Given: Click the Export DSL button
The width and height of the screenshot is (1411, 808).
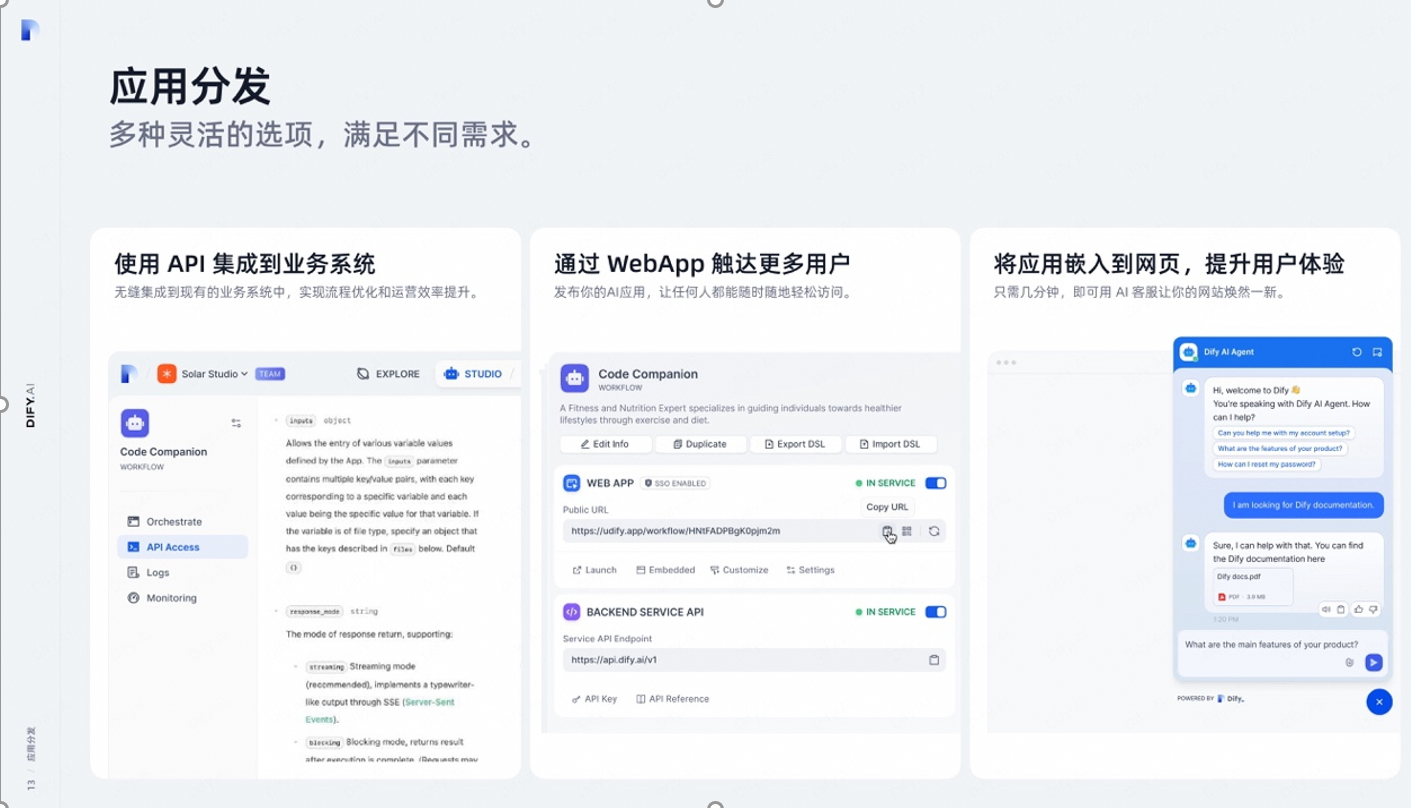Looking at the screenshot, I should click(x=795, y=444).
